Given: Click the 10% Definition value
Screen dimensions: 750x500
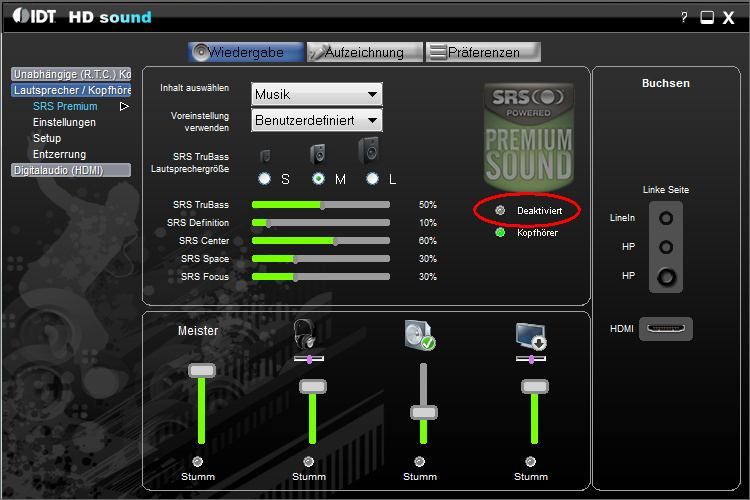Looking at the screenshot, I should (428, 222).
